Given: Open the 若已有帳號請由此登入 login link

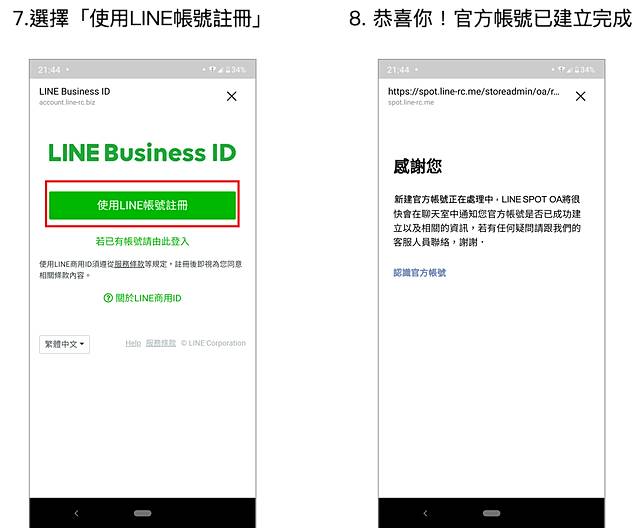Looking at the screenshot, I should (x=142, y=241).
